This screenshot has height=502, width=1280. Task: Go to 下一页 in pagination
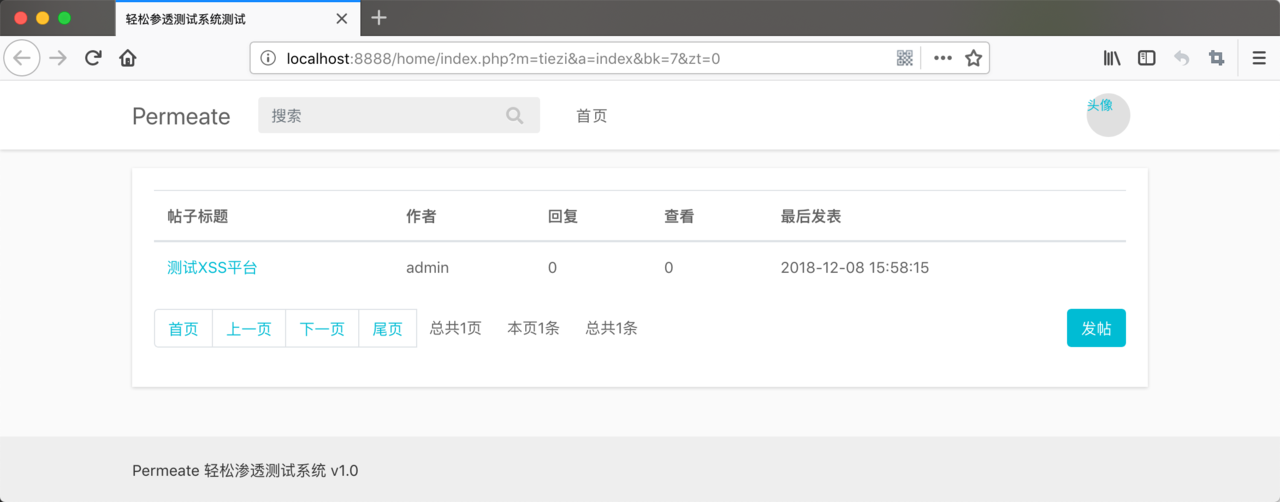point(322,328)
